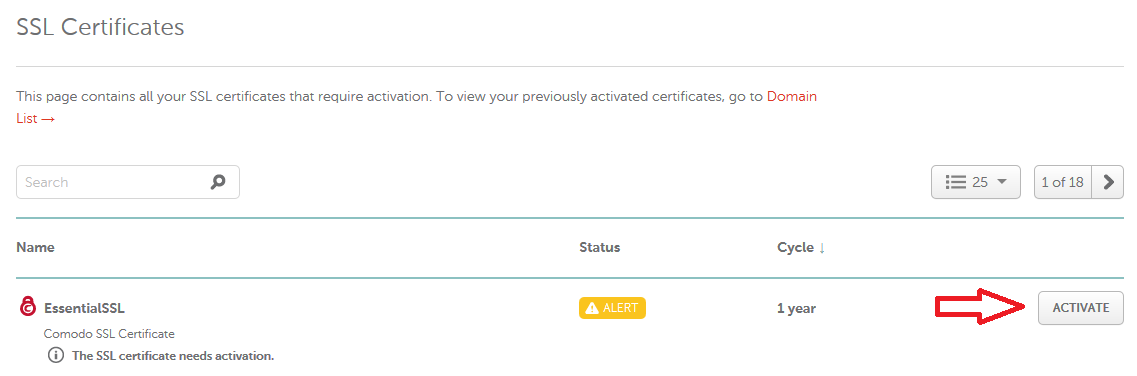Screen dimensions: 1137x376
Task: Select the EssentialSSL certificate name
Action: tap(84, 308)
